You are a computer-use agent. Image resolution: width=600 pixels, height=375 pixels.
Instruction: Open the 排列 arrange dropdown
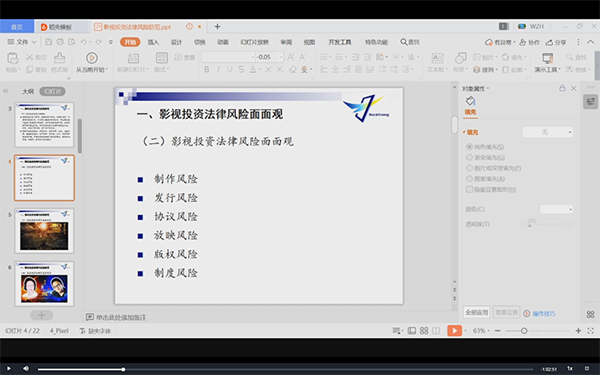point(485,70)
